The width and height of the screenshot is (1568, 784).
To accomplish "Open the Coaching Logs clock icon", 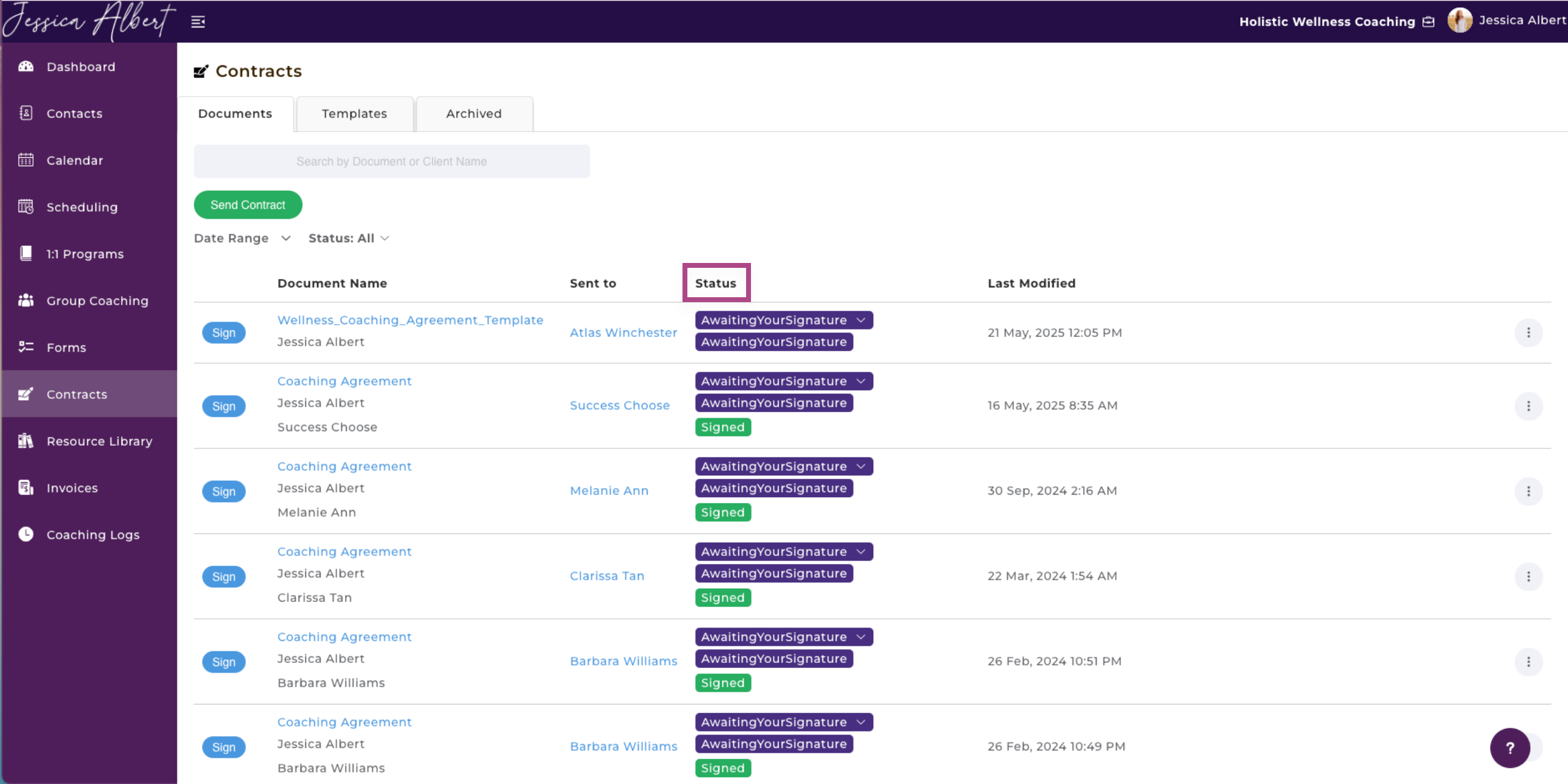I will click(26, 534).
